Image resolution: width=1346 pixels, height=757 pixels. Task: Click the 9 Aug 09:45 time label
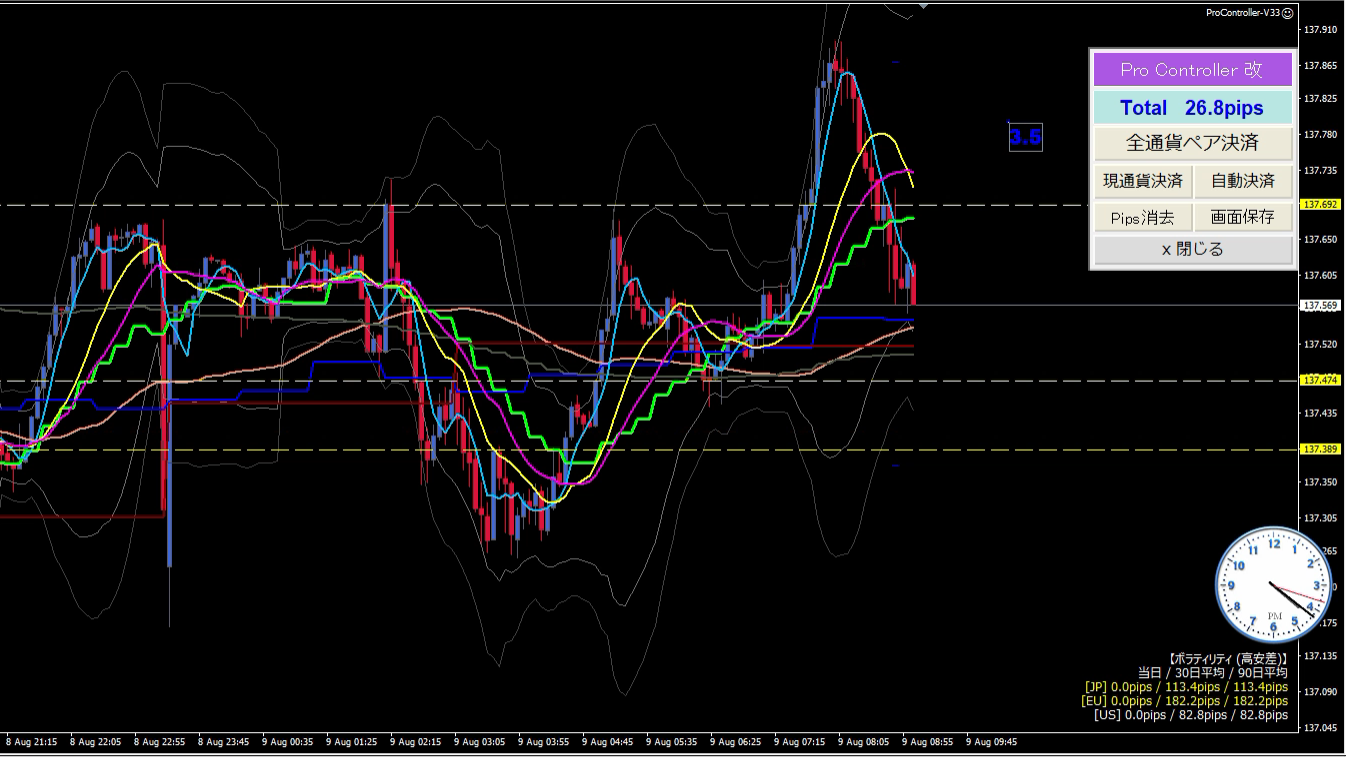pos(991,742)
